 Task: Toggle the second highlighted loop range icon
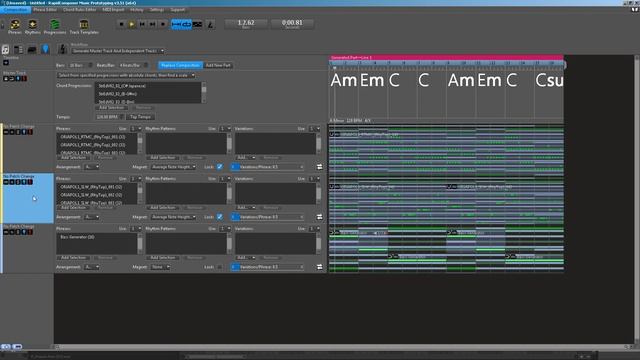coord(187,24)
